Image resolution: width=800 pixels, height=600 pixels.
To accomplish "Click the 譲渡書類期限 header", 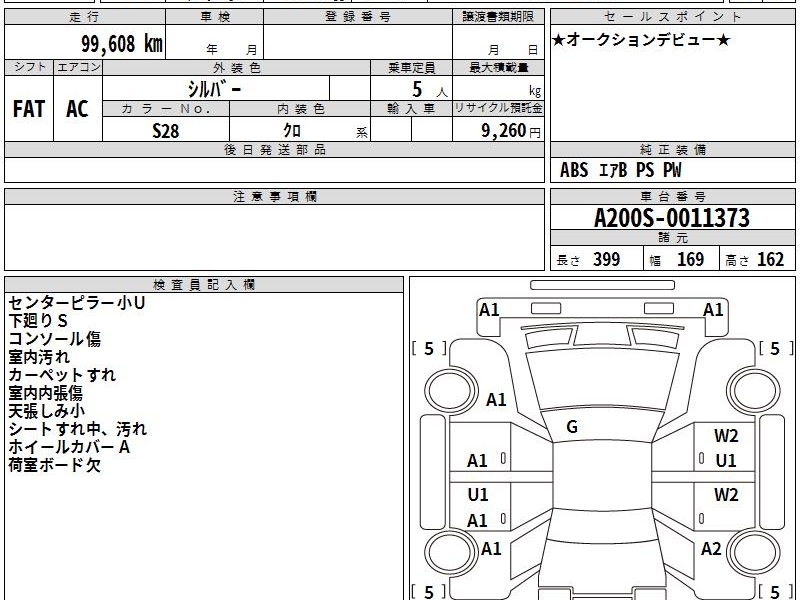I will pyautogui.click(x=498, y=17).
